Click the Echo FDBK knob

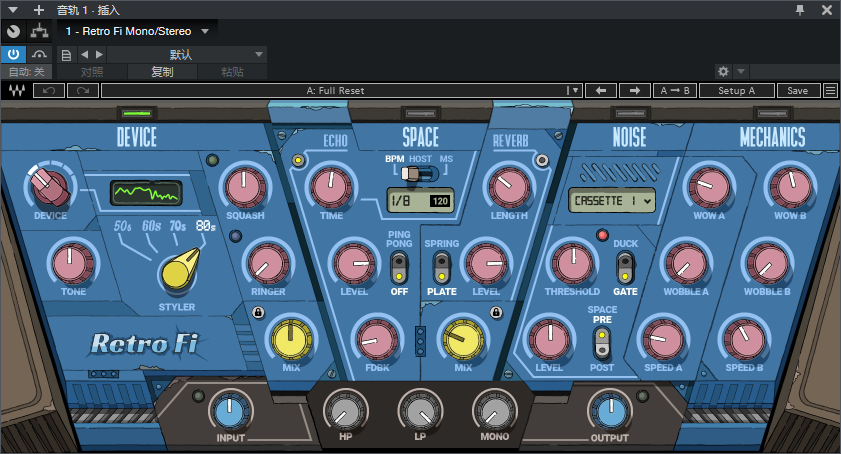pos(377,340)
